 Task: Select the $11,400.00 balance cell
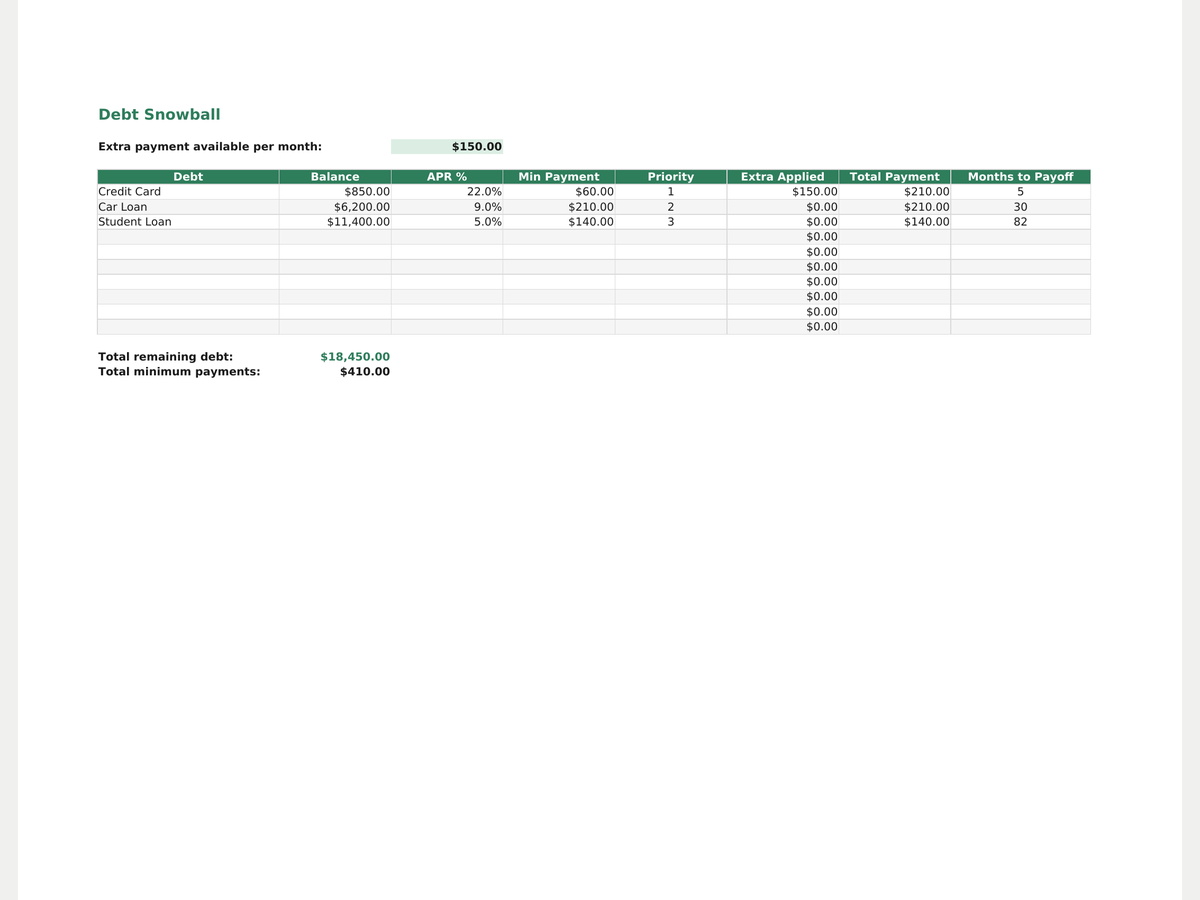[x=335, y=222]
